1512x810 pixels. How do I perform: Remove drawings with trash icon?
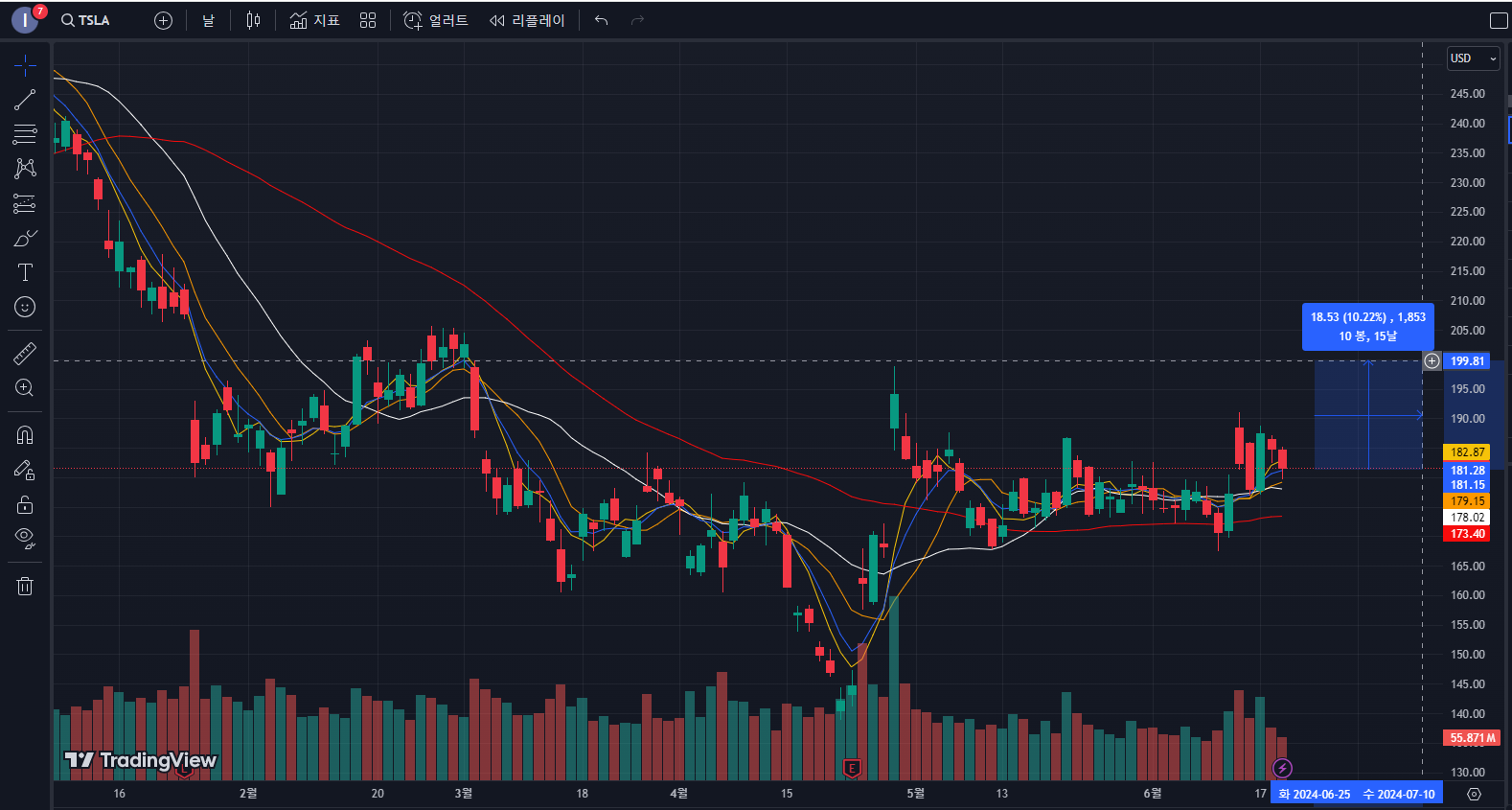coord(25,586)
